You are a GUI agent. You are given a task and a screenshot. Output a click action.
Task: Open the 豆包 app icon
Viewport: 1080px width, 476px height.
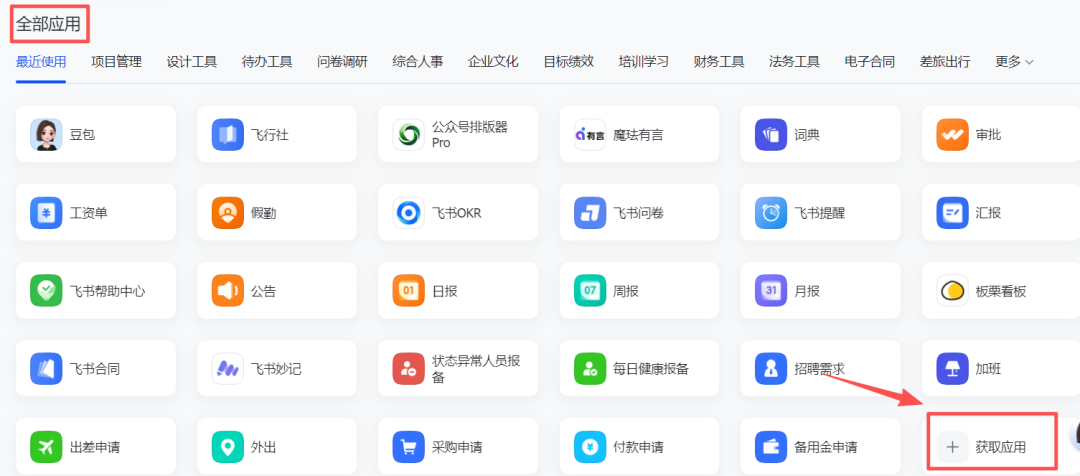click(46, 134)
